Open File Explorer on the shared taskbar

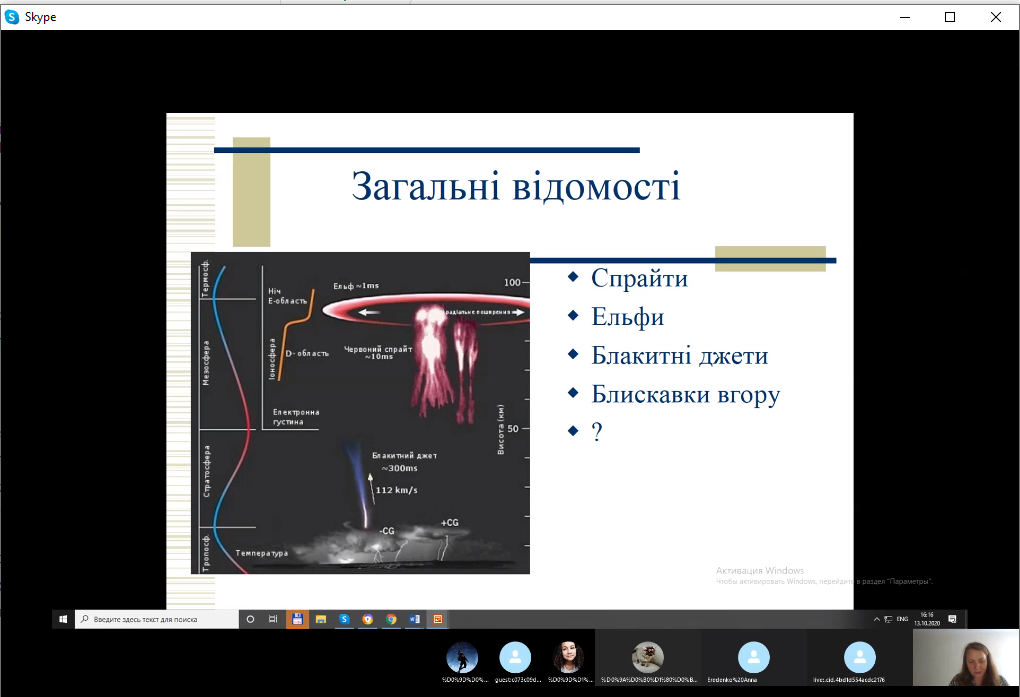(321, 619)
